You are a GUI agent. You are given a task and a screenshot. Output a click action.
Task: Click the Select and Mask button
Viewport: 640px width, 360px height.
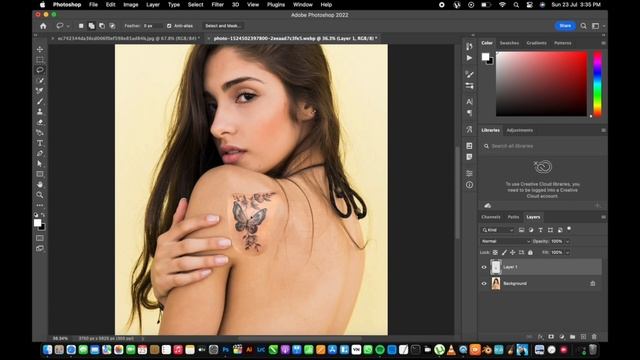[223, 26]
